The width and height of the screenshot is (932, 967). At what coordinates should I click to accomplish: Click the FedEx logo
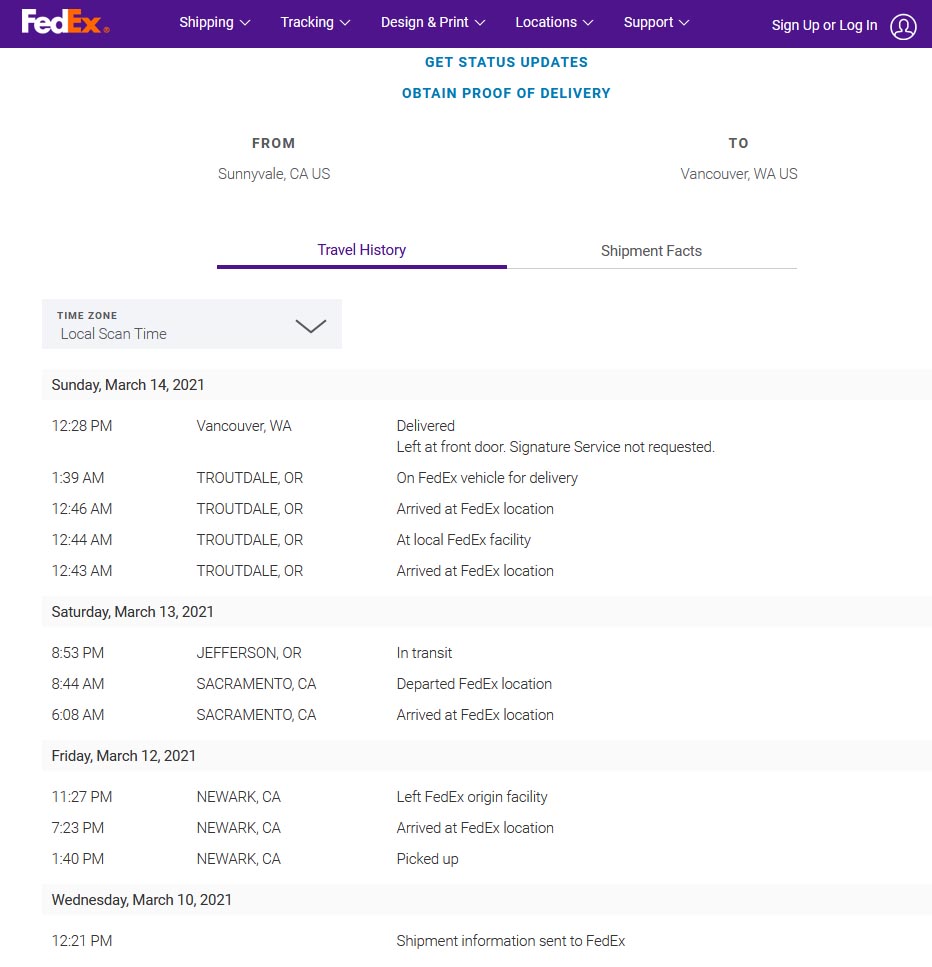[65, 22]
